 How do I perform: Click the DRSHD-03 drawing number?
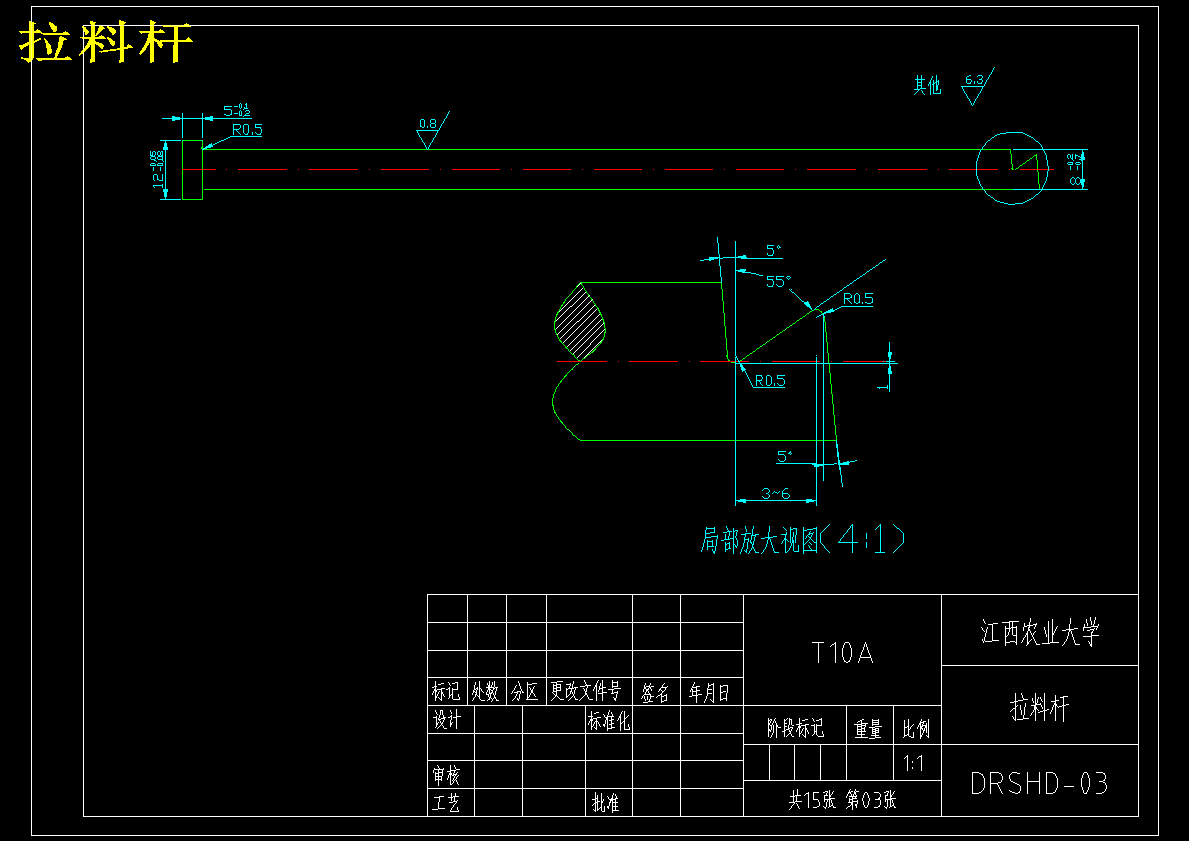tap(1040, 783)
